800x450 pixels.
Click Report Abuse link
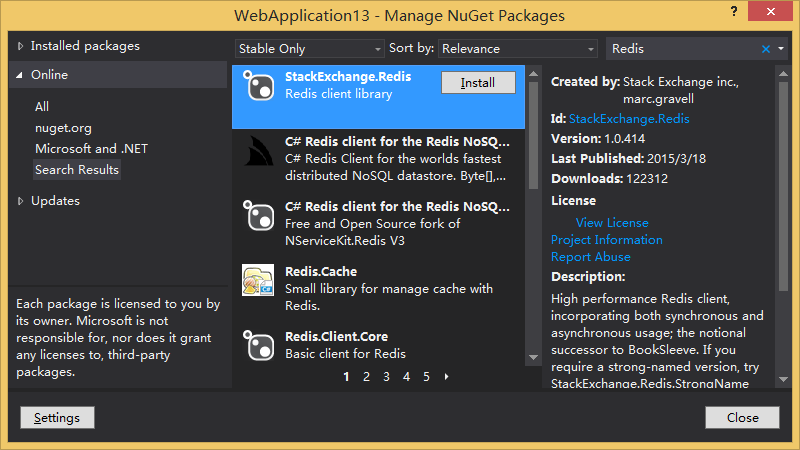591,257
